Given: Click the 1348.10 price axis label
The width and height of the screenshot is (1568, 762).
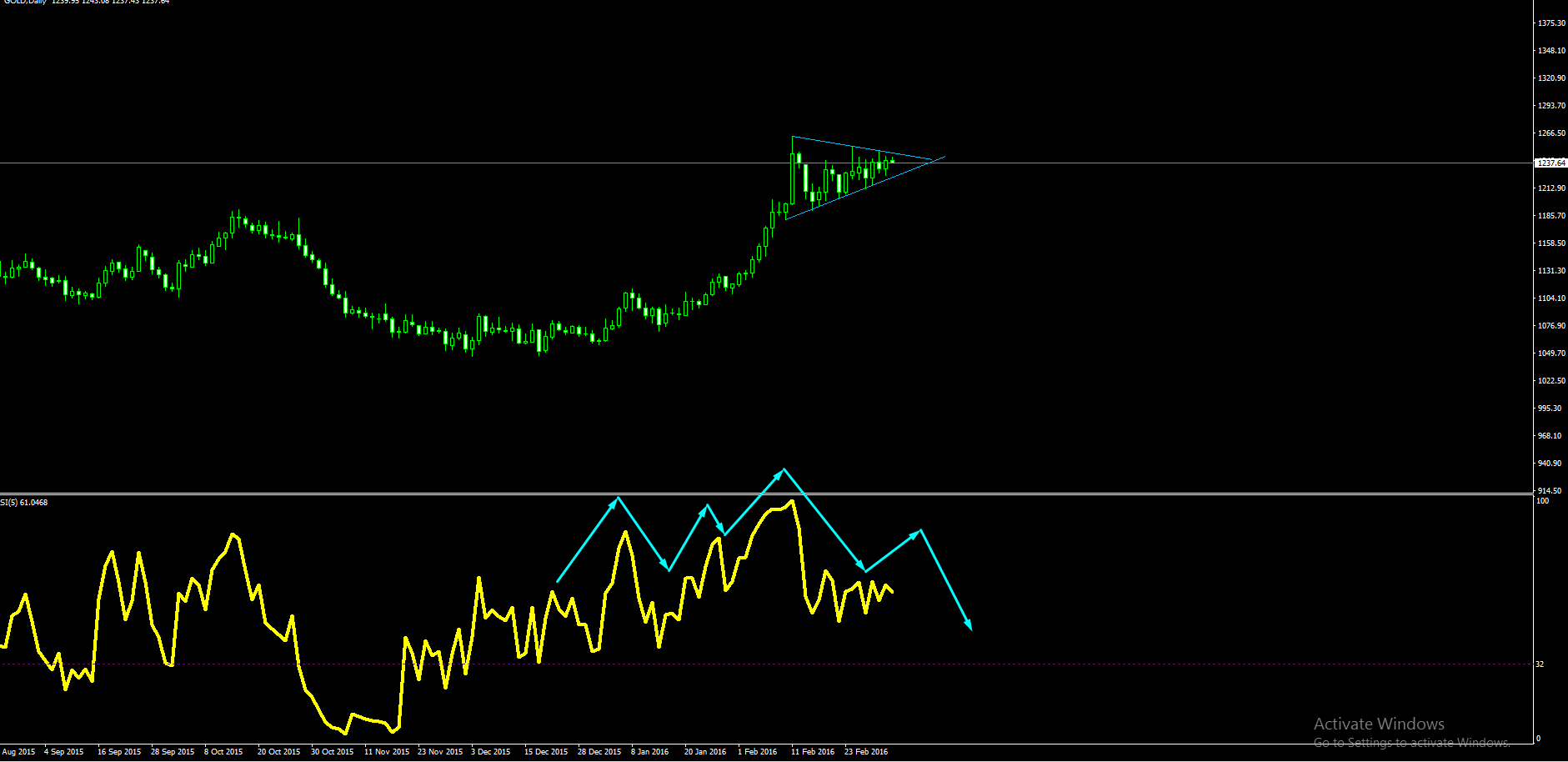Looking at the screenshot, I should pos(1551,51).
